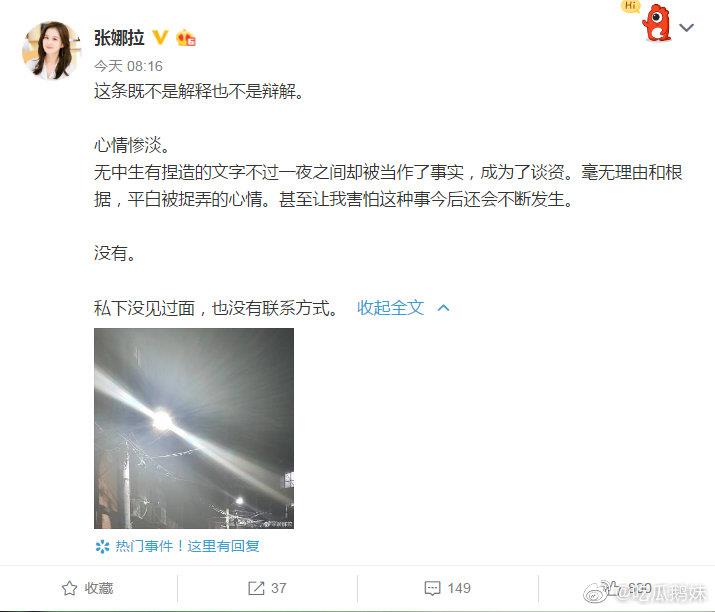This screenshot has width=715, height=612.
Task: Open the profile avatar photo
Action: tap(52, 51)
